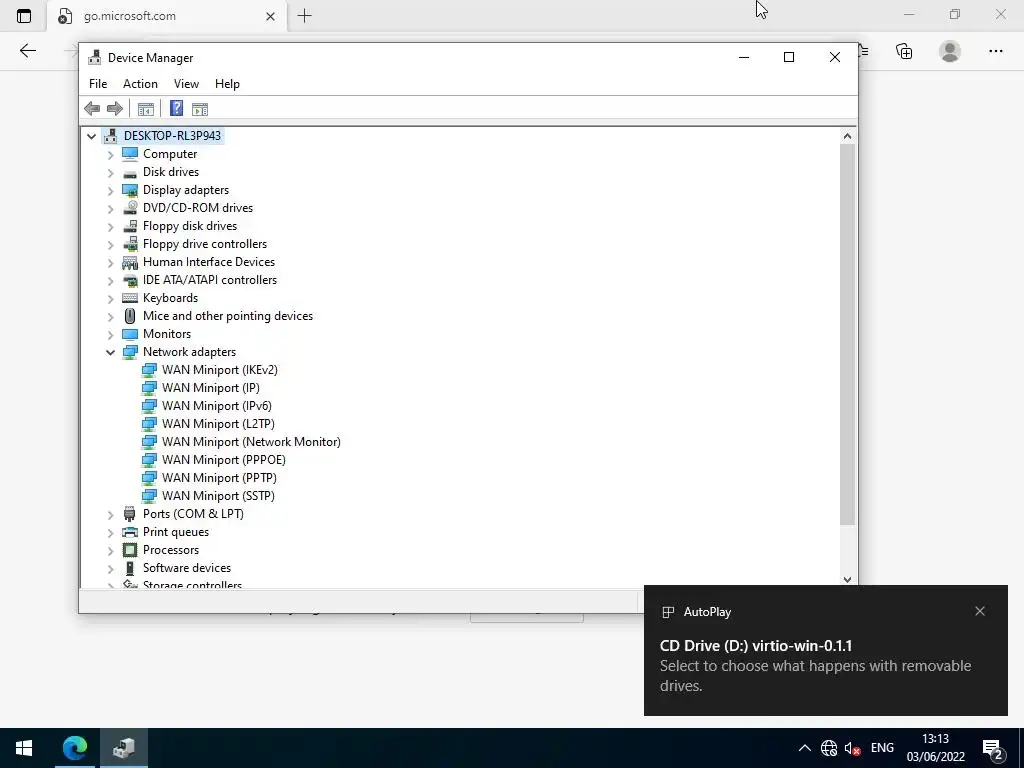Select the Print queues icon

click(130, 532)
